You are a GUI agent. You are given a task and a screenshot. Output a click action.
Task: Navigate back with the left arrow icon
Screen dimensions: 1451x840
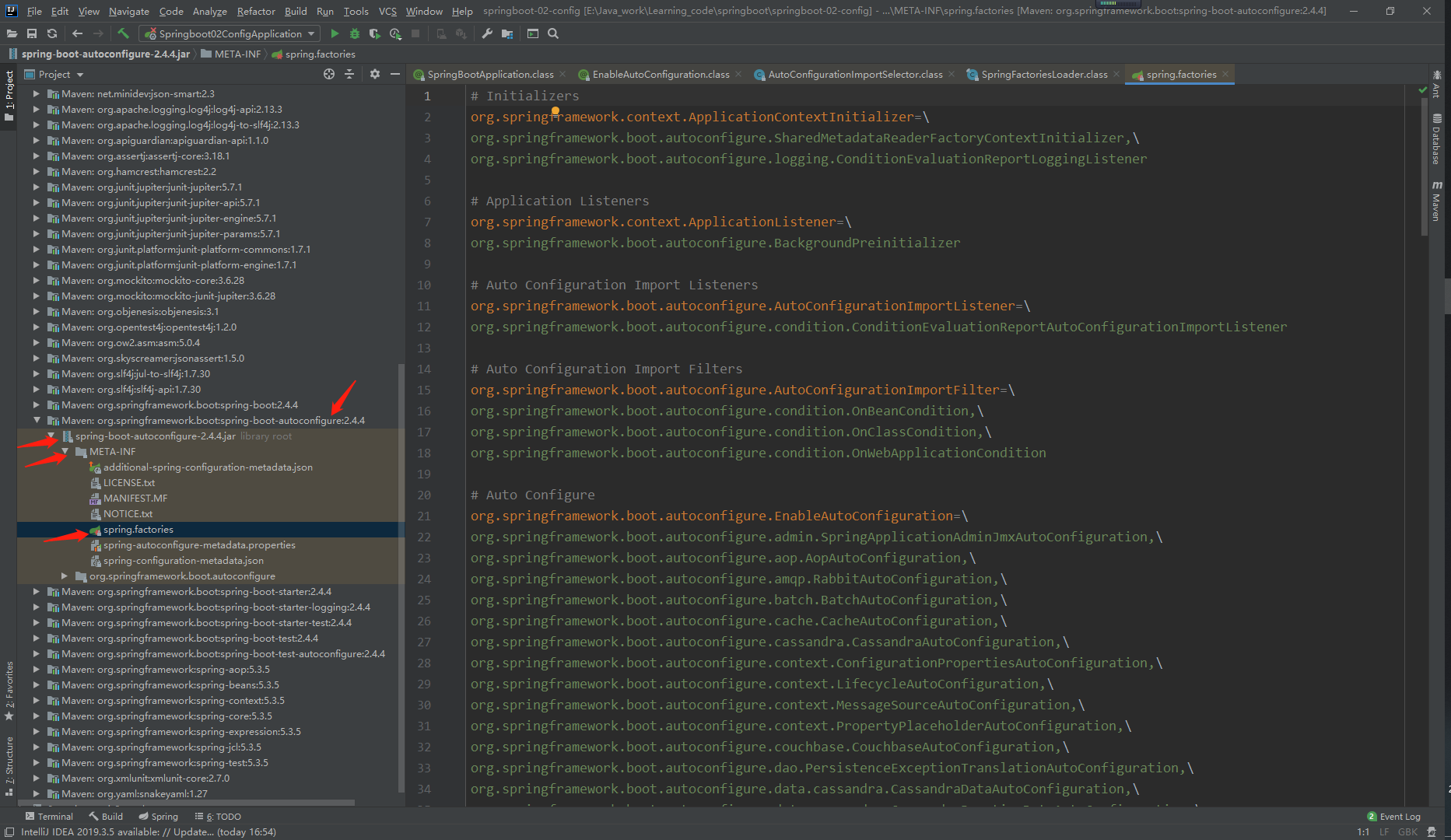point(77,33)
